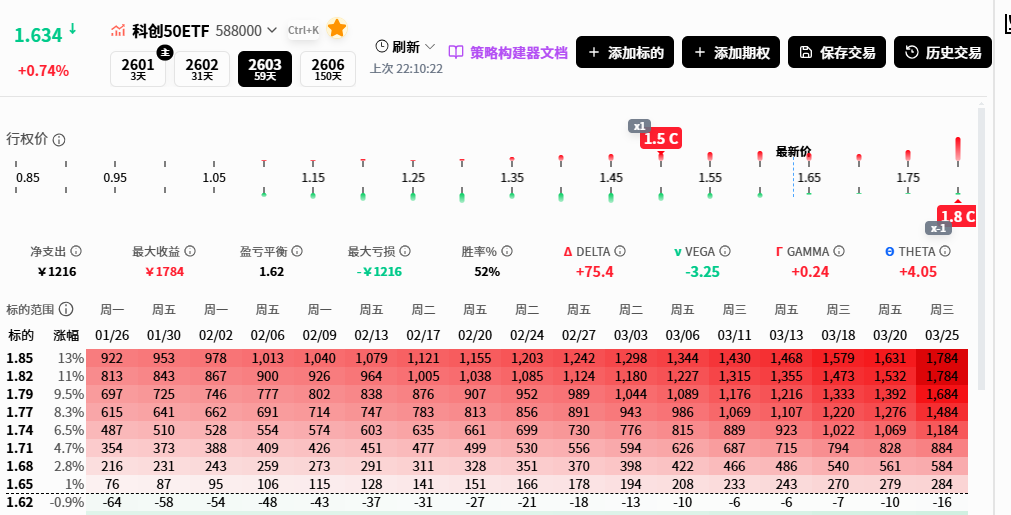The height and width of the screenshot is (515, 1011).
Task: Open the 策略构建器文档 documentation link
Action: click(x=507, y=53)
